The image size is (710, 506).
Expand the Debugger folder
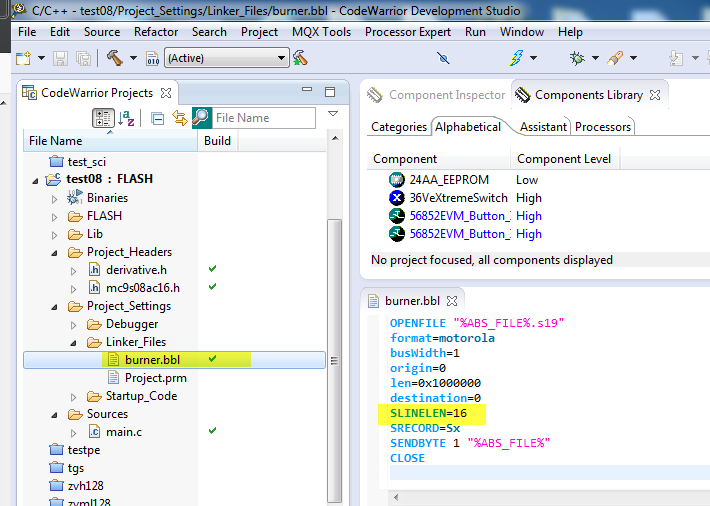click(73, 325)
